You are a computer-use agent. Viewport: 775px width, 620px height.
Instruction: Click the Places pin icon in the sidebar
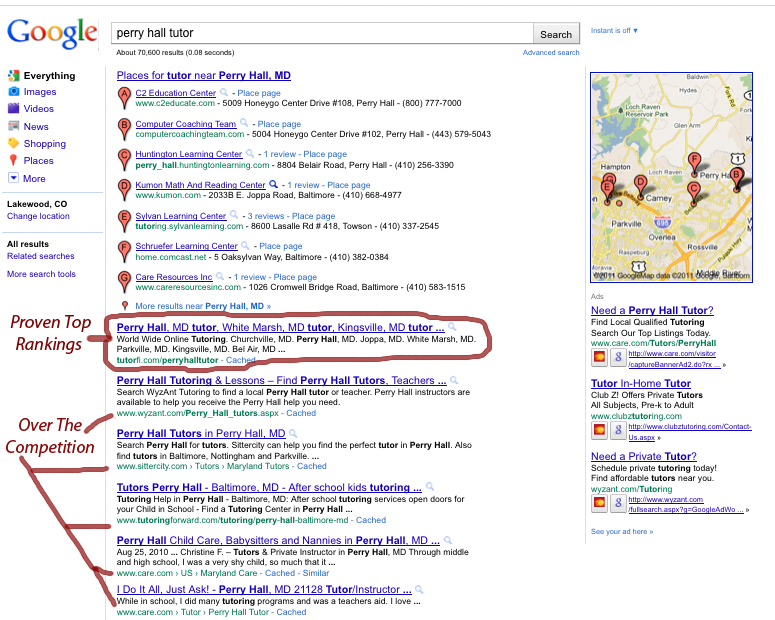click(x=14, y=161)
